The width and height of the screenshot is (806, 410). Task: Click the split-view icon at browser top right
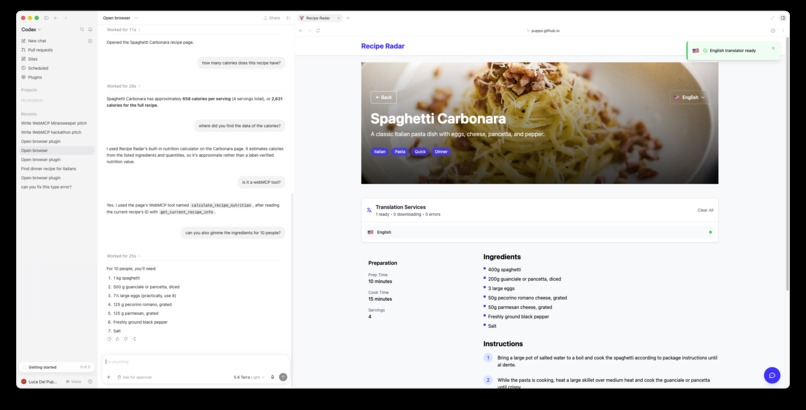click(782, 18)
